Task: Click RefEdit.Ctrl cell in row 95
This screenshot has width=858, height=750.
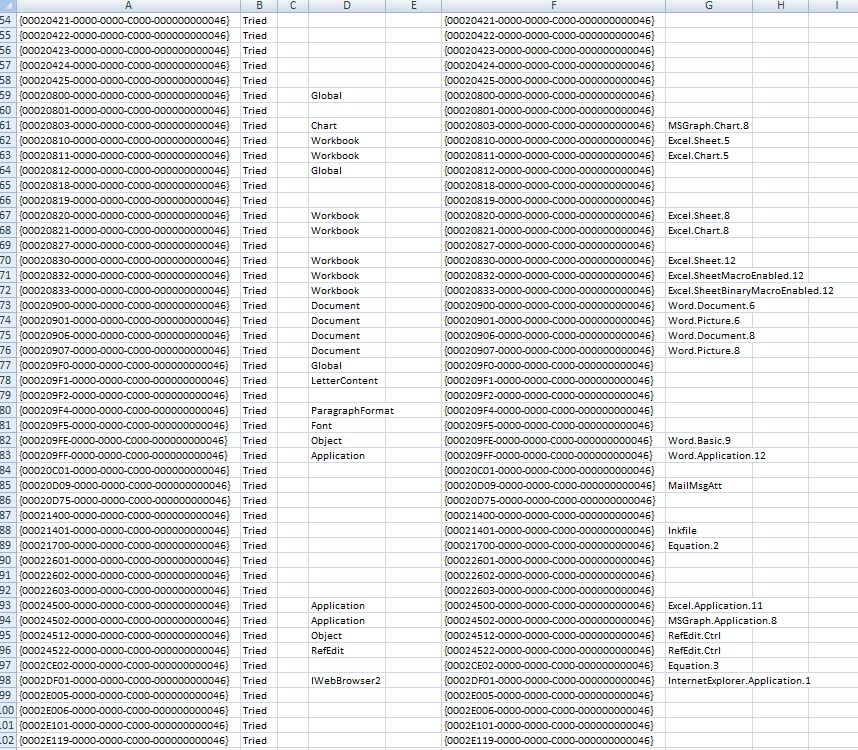Action: tap(709, 636)
